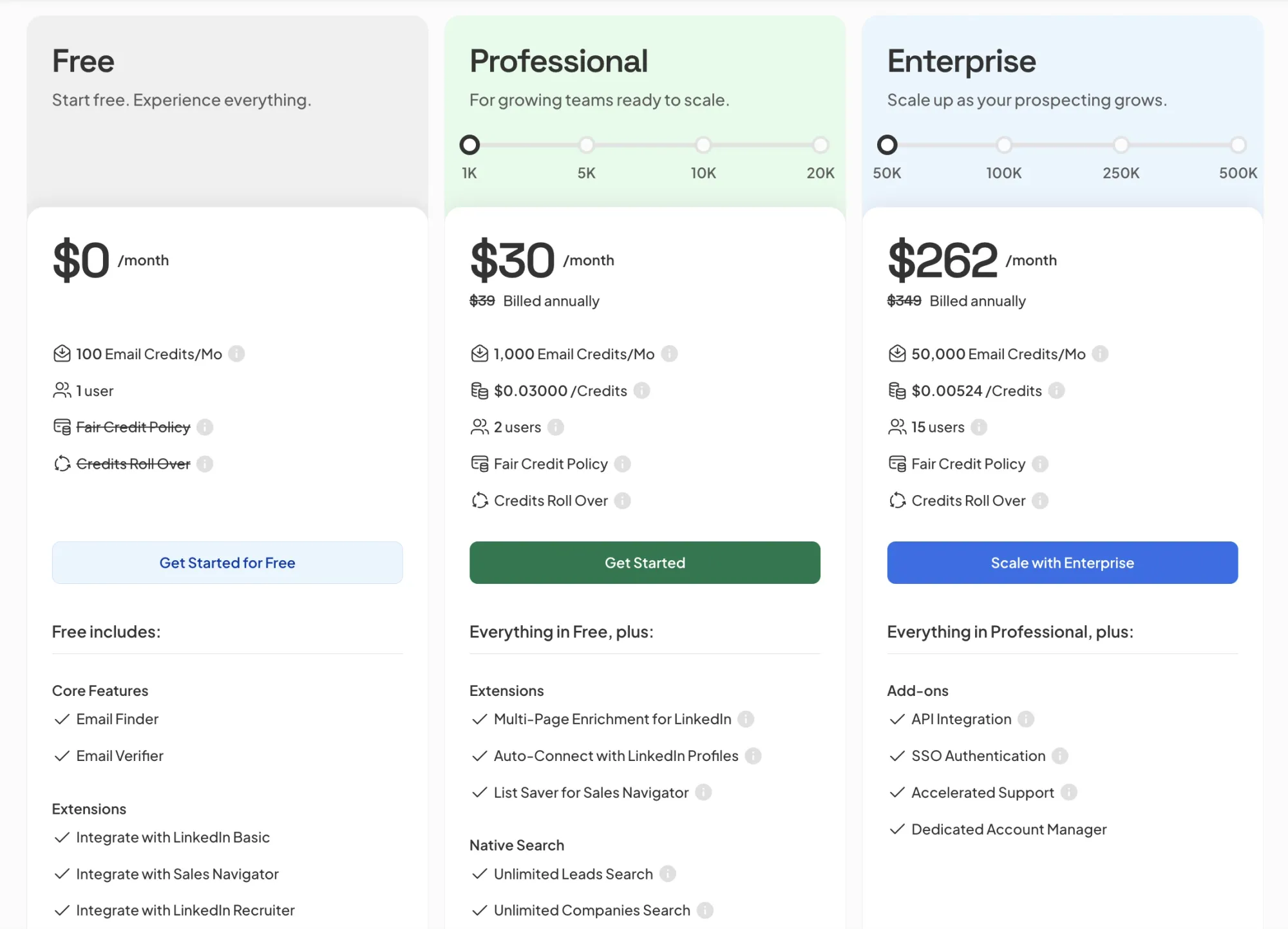Screen dimensions: 1288x929
Task: View info for SSO Authentication add-on
Action: click(x=1061, y=756)
